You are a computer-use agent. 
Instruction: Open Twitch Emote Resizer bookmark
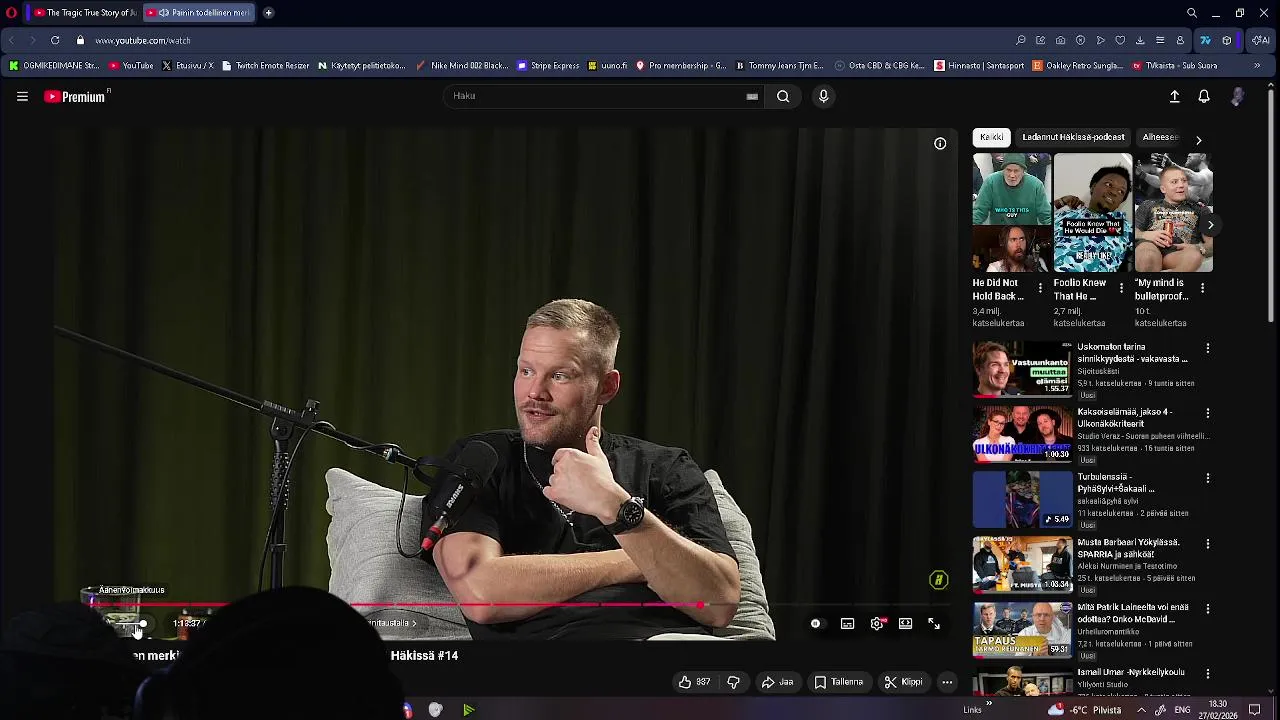[x=265, y=66]
